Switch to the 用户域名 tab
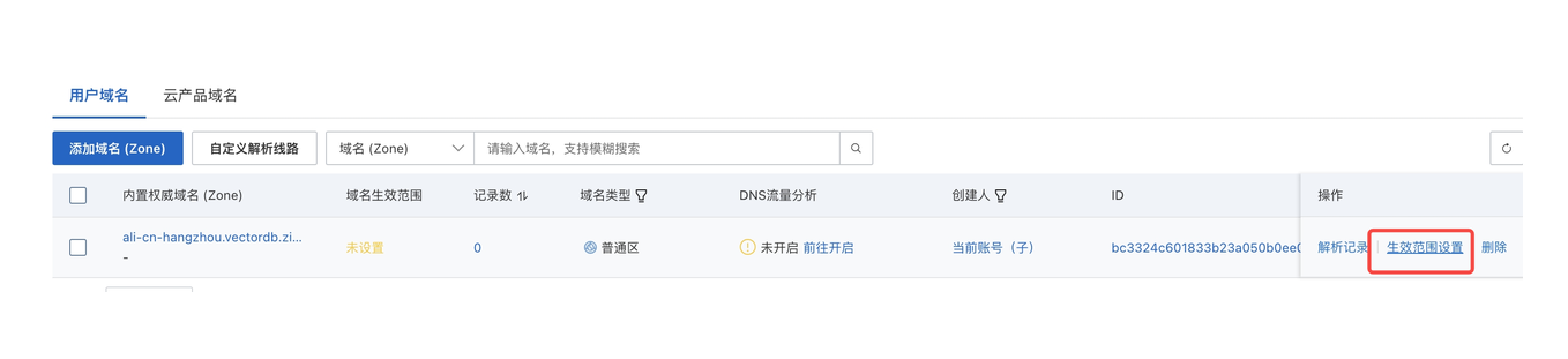 pyautogui.click(x=99, y=95)
